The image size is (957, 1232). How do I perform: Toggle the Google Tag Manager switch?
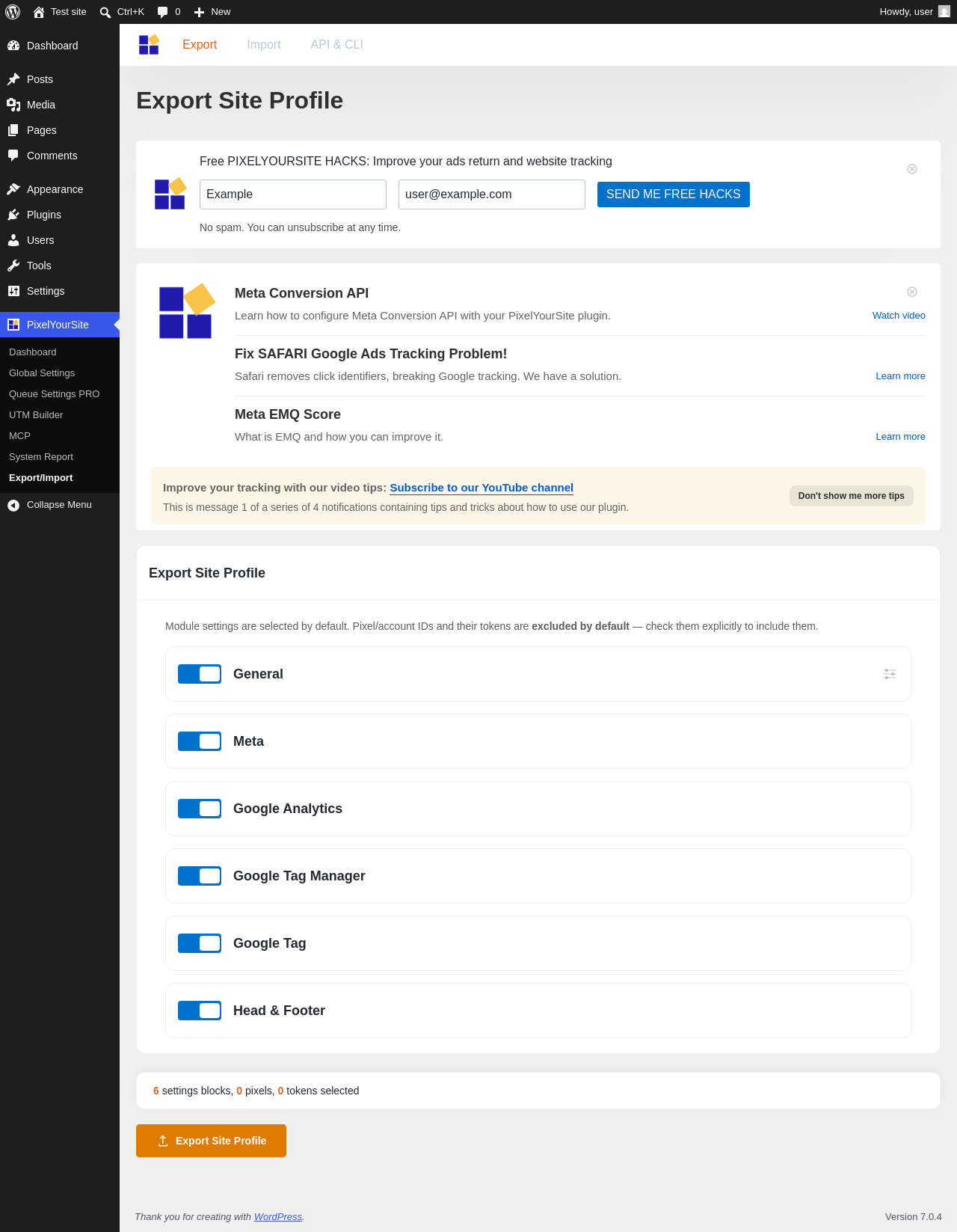tap(200, 876)
